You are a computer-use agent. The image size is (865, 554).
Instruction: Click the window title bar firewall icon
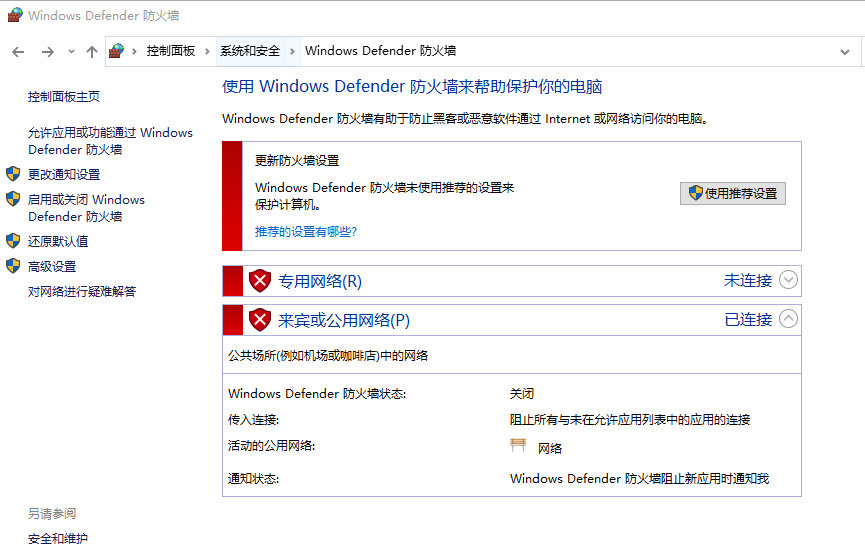click(x=15, y=15)
